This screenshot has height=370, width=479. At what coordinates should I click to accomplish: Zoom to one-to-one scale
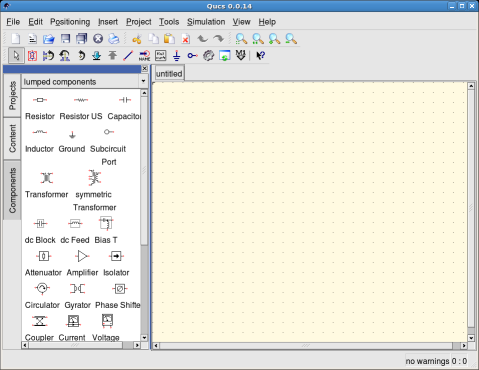pyautogui.click(x=258, y=39)
